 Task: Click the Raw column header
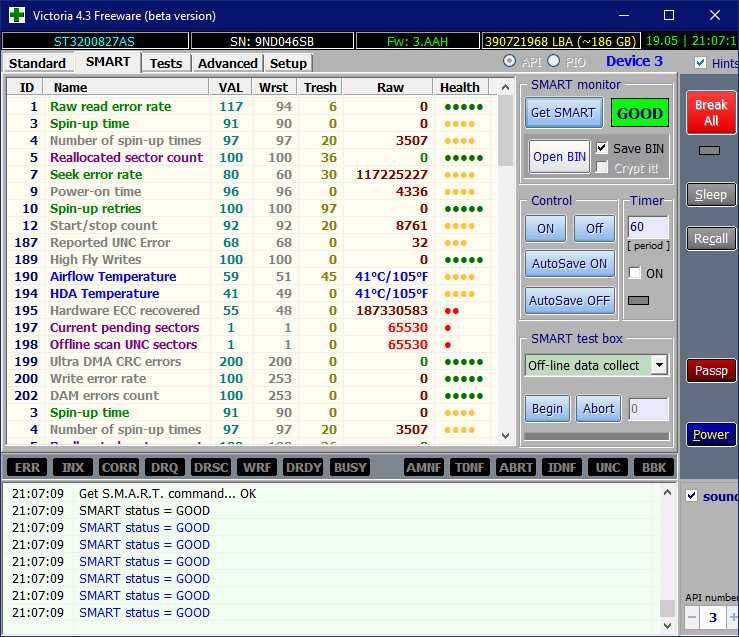pyautogui.click(x=388, y=88)
